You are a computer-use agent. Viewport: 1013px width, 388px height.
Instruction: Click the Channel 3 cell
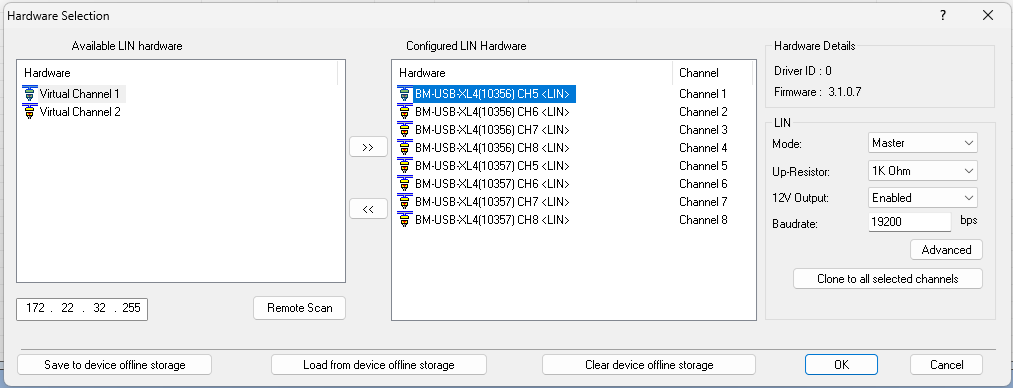(x=703, y=130)
